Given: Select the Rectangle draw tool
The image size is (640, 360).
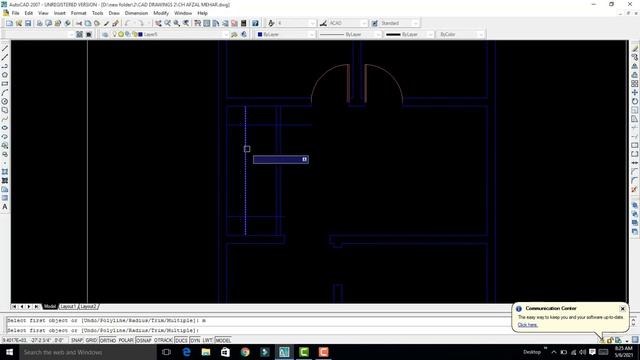Looking at the screenshot, I should tap(5, 84).
